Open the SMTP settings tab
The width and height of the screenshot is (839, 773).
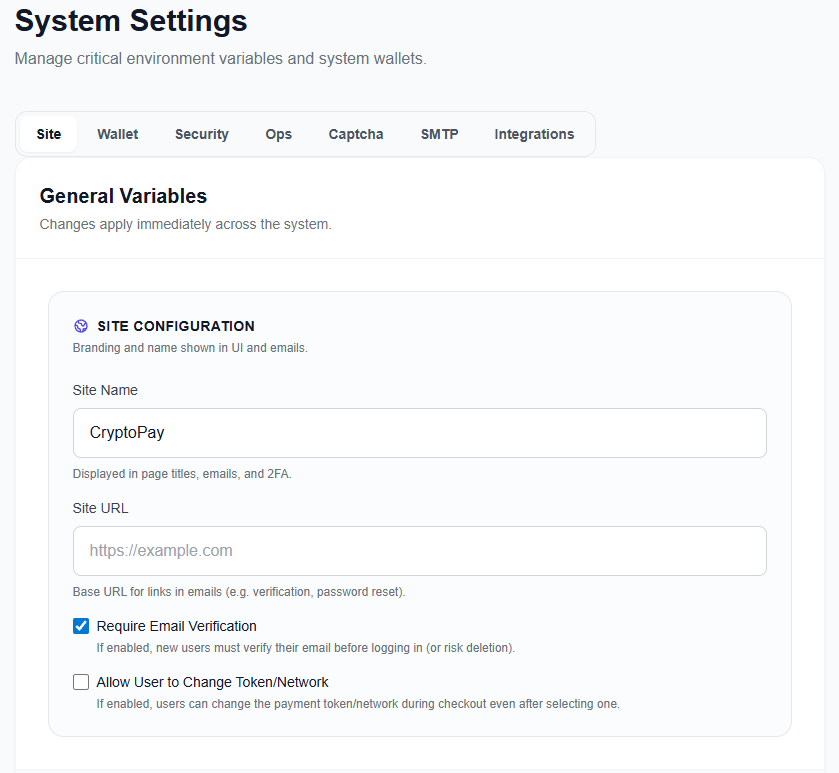click(439, 134)
